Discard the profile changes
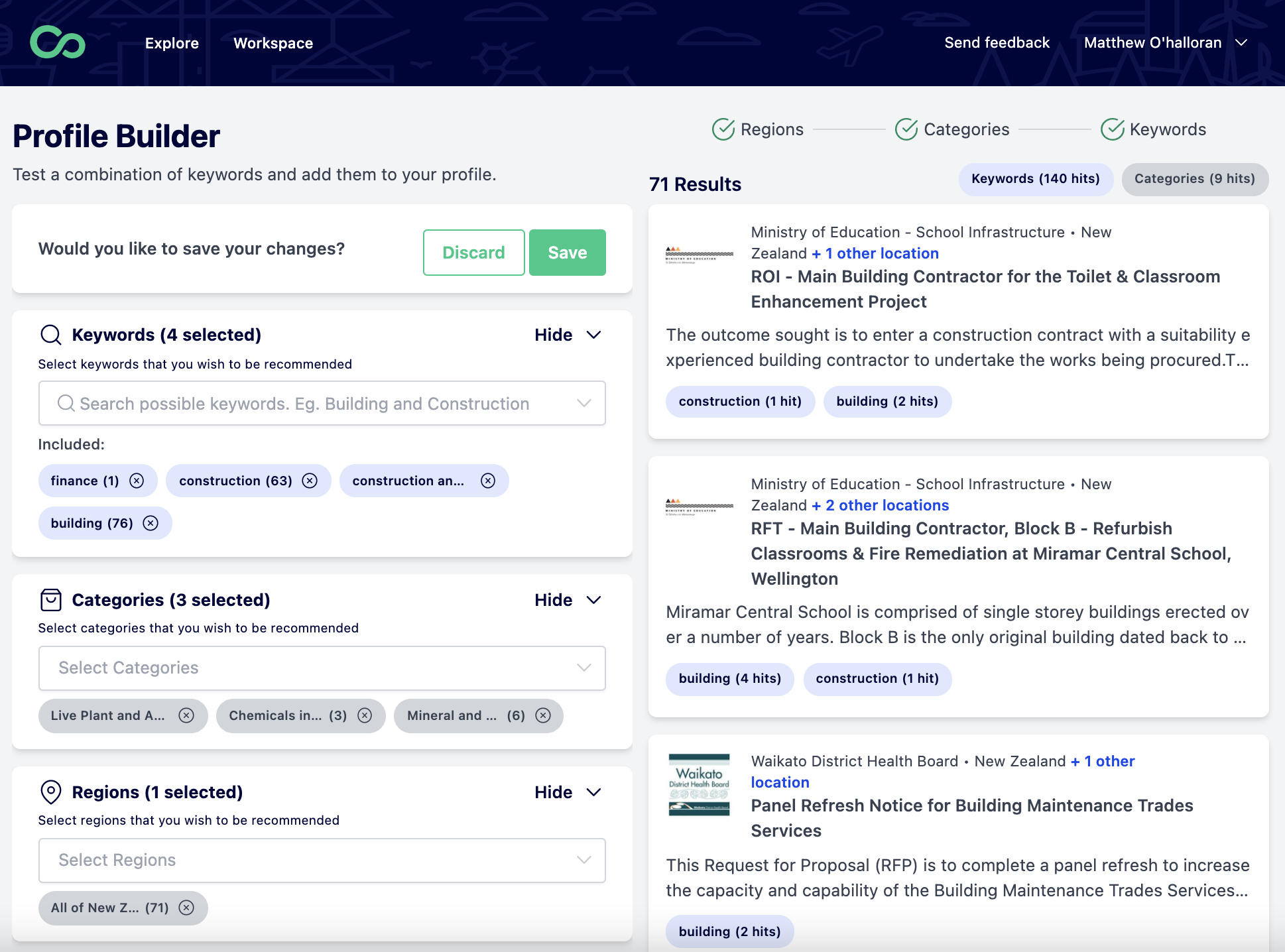This screenshot has width=1285, height=952. [x=474, y=253]
